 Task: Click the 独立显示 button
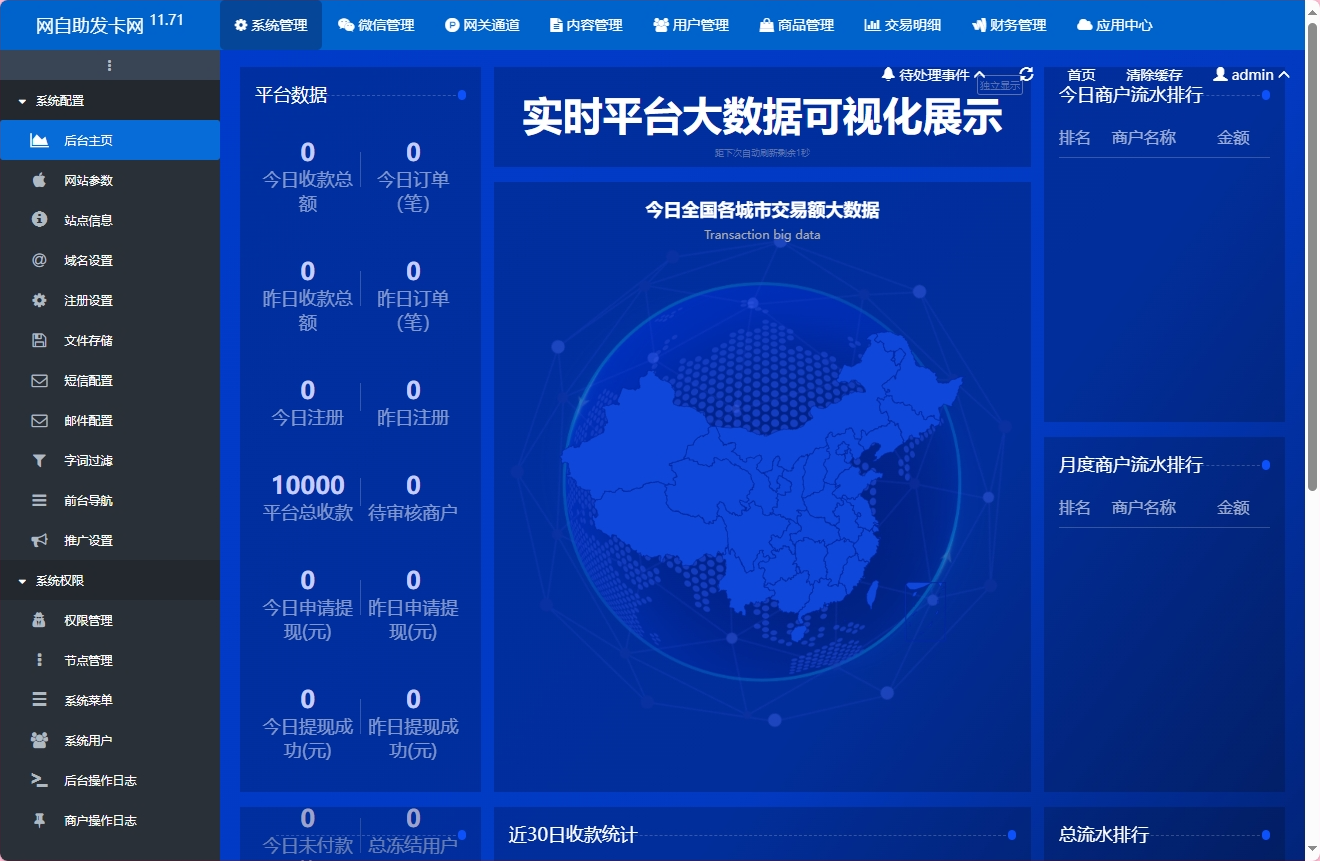click(1000, 86)
